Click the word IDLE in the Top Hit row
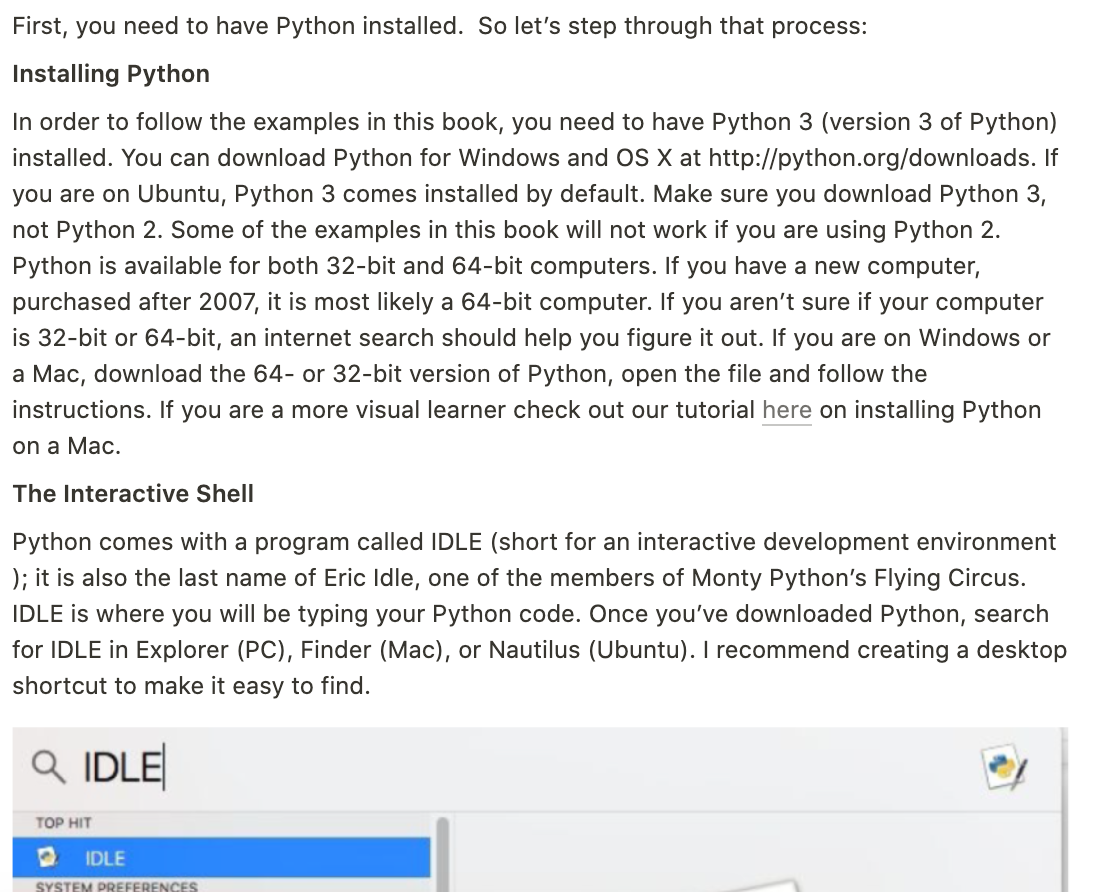The image size is (1110, 892). (x=103, y=858)
